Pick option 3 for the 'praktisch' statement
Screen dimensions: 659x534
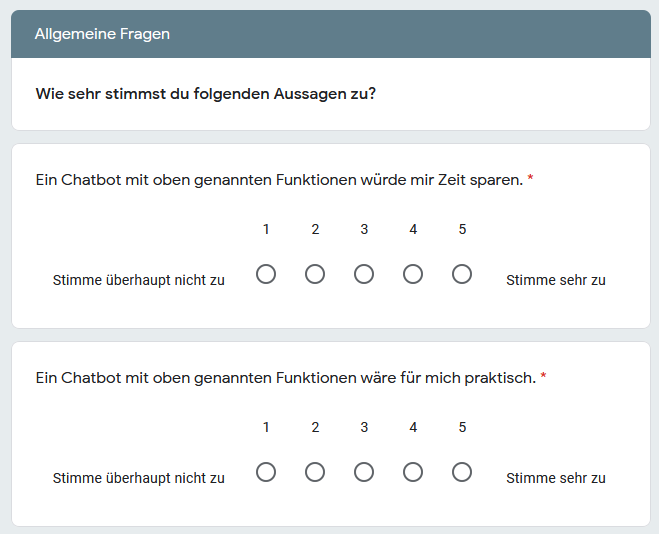coord(364,472)
